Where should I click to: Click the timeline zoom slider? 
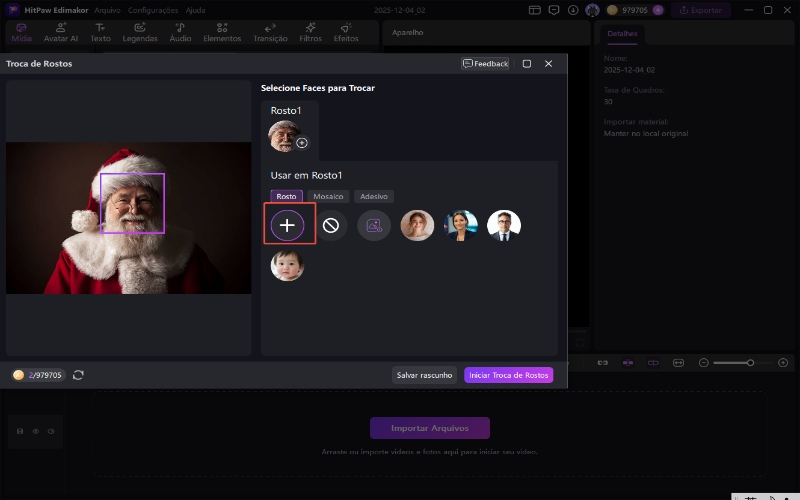[731, 362]
